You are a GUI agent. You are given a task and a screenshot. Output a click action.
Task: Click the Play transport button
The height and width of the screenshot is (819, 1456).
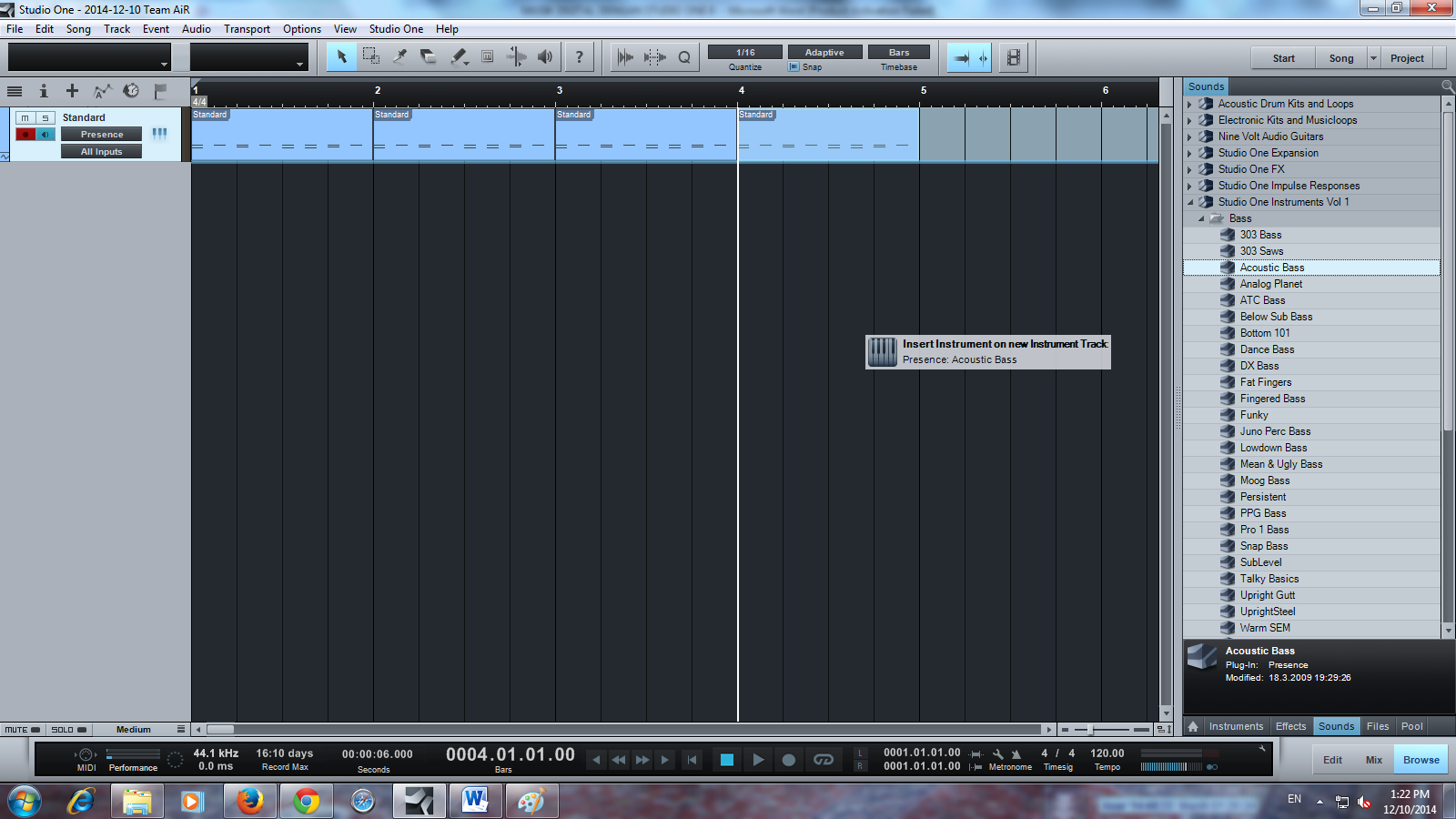pos(758,760)
